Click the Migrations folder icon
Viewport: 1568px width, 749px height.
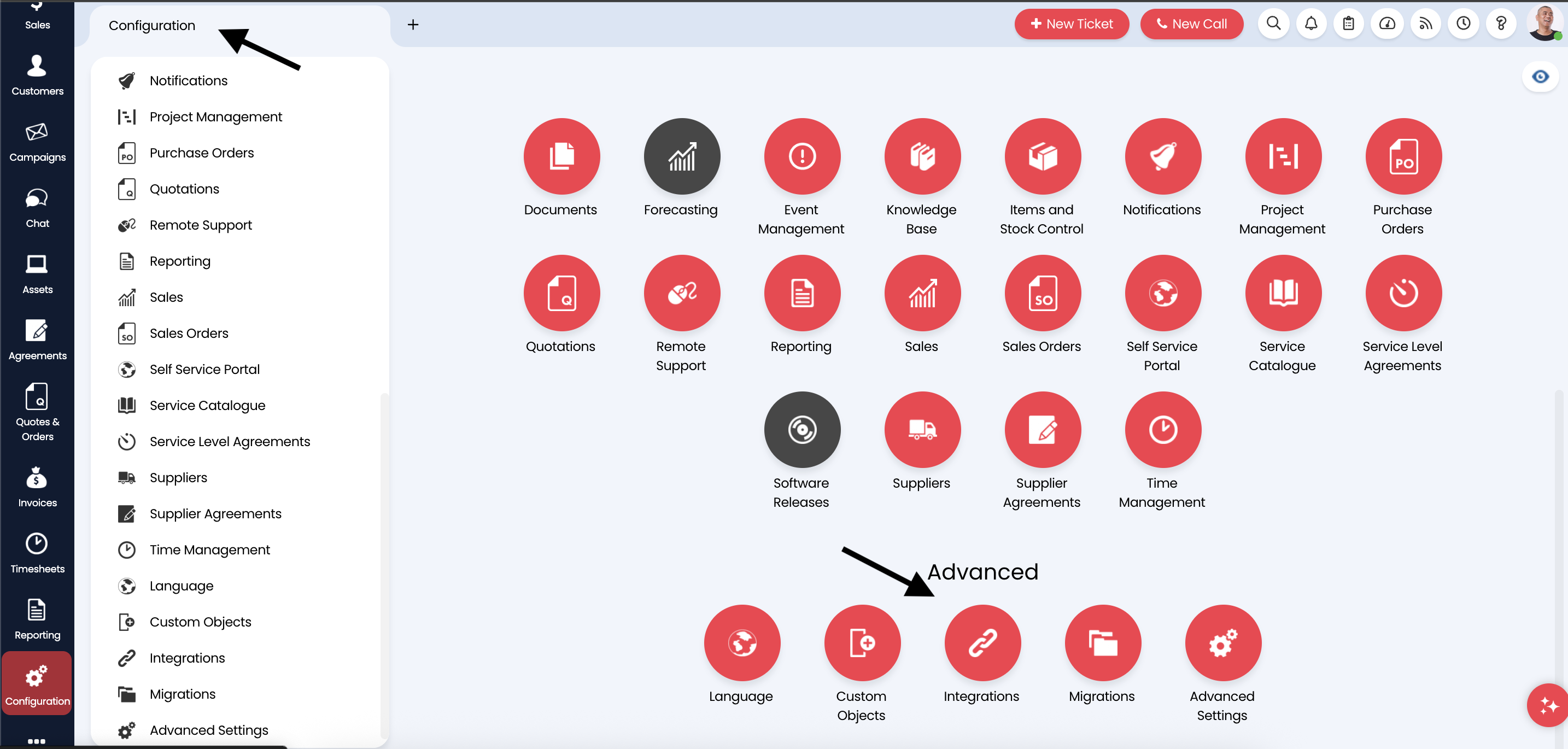click(1102, 642)
